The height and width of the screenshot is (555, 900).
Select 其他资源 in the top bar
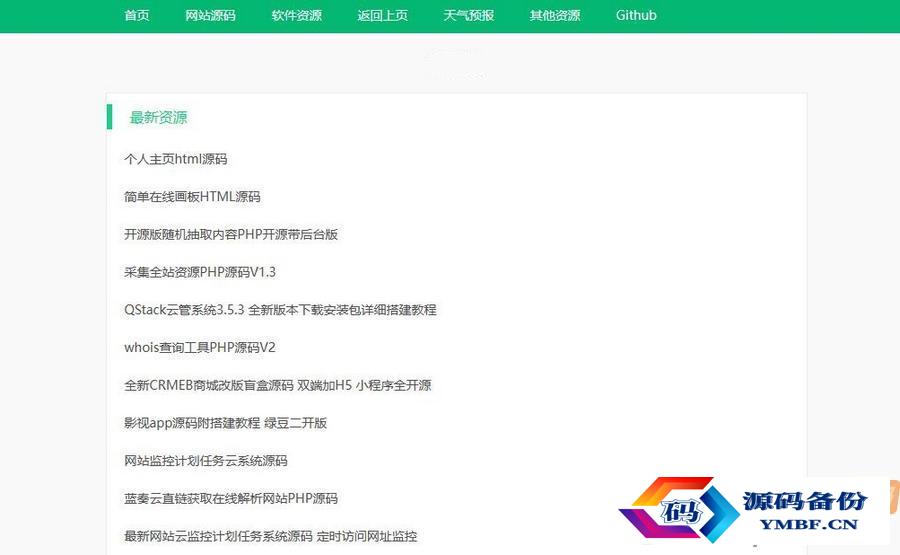tap(554, 15)
